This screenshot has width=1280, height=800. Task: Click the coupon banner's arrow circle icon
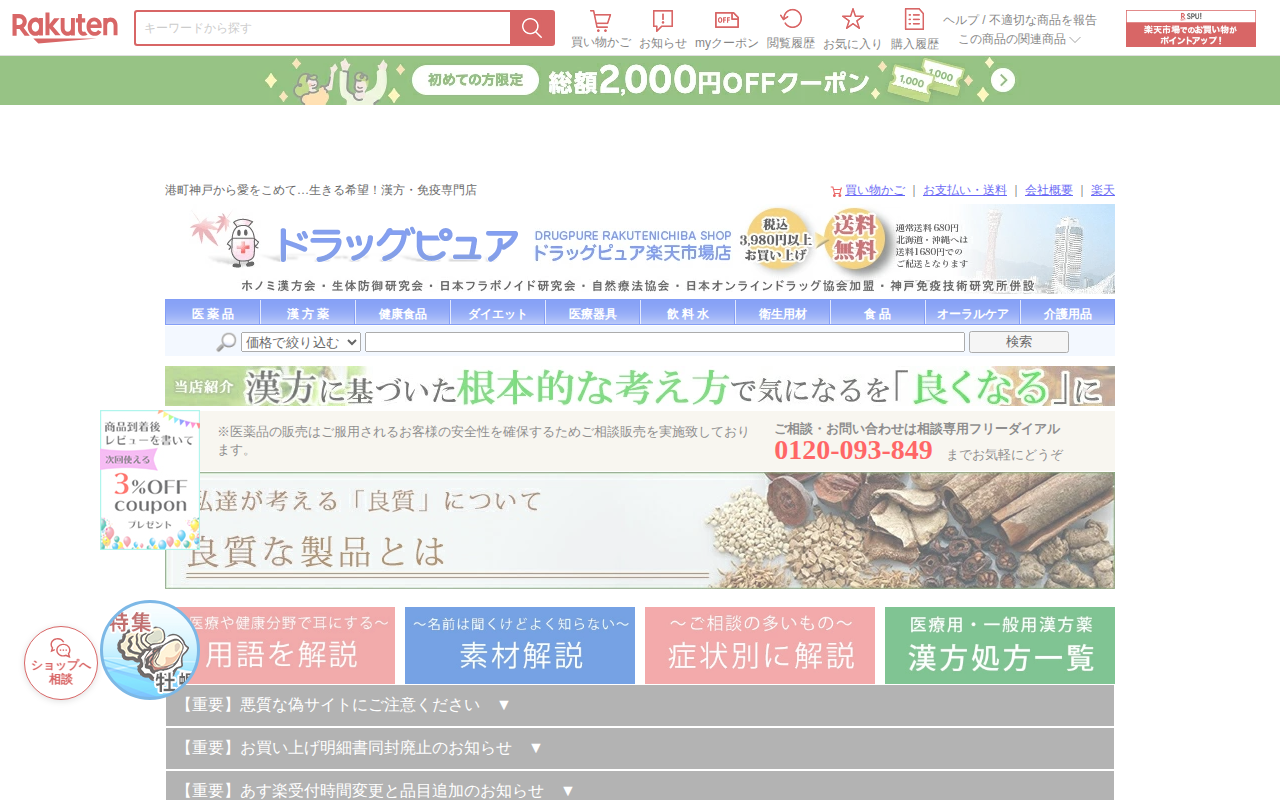point(1003,80)
